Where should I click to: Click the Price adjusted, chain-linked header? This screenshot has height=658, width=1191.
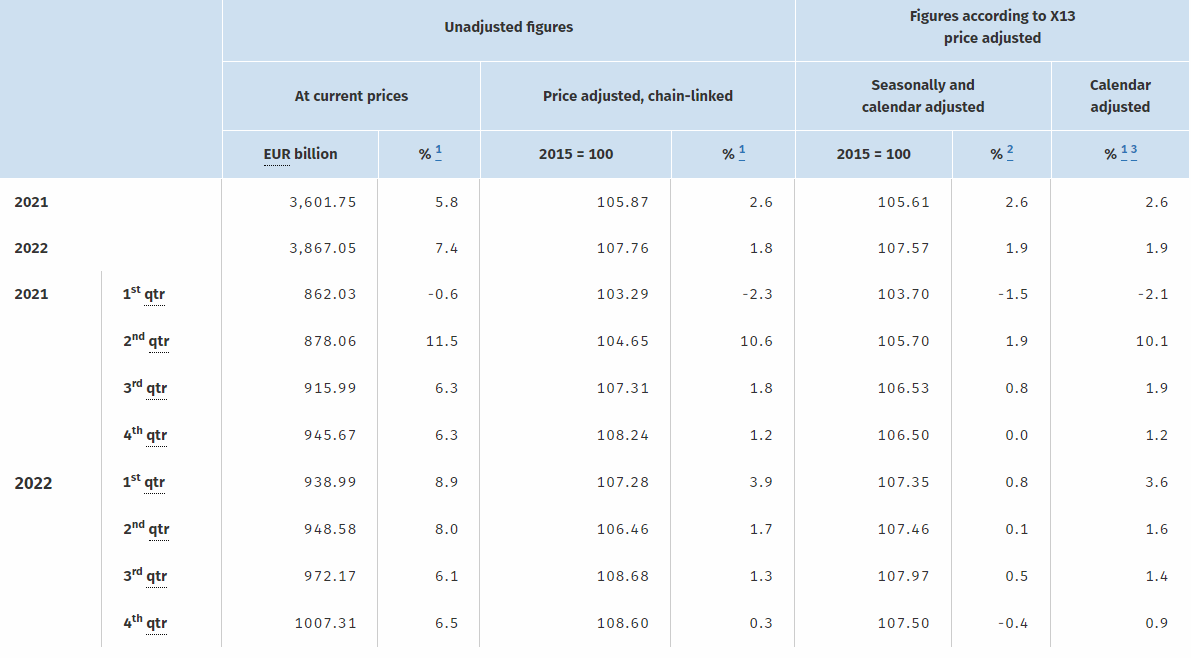(637, 96)
